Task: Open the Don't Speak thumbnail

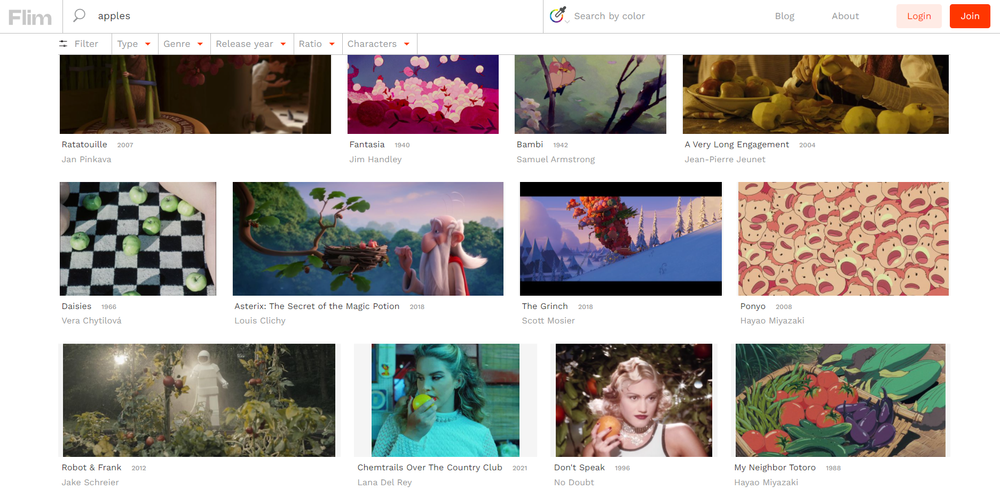Action: [633, 400]
